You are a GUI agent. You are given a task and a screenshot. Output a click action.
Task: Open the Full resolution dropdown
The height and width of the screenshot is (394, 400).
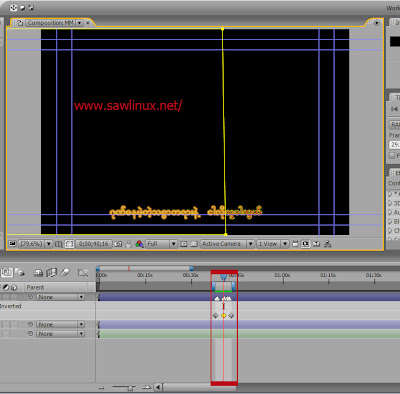click(161, 244)
